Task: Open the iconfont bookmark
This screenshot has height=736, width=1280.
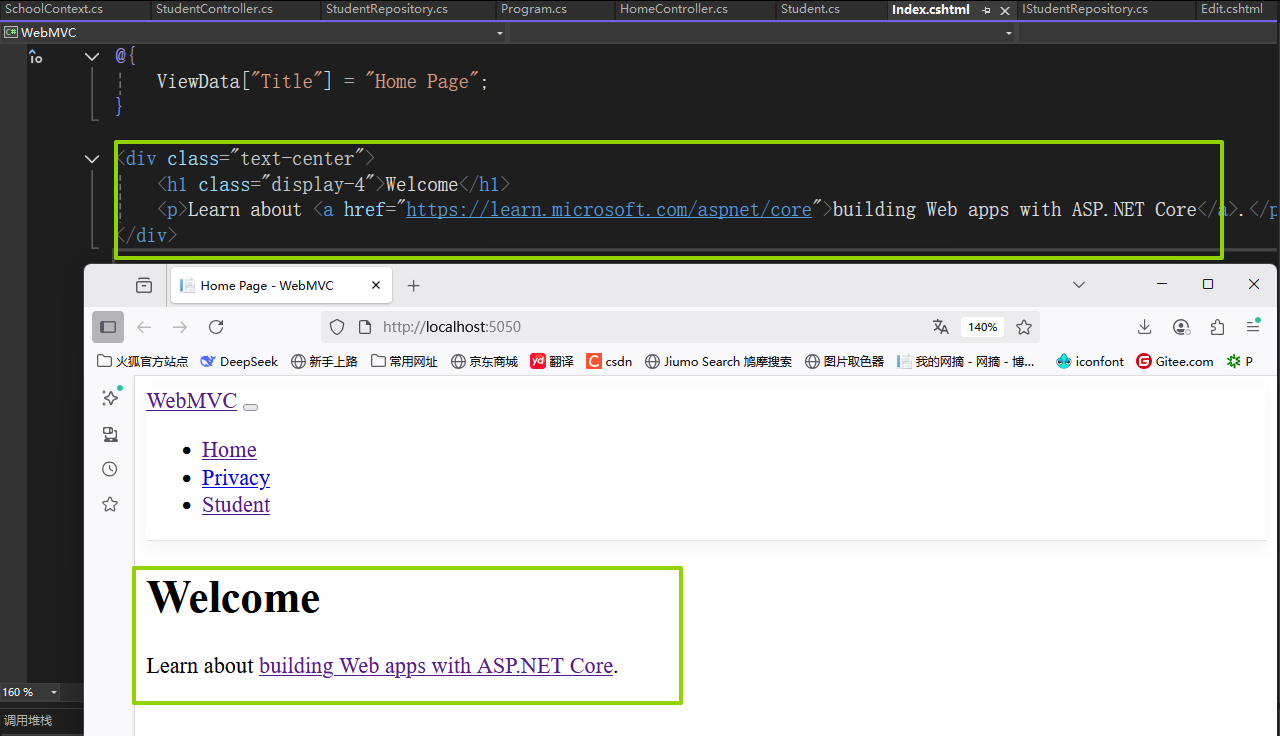Action: tap(1090, 361)
